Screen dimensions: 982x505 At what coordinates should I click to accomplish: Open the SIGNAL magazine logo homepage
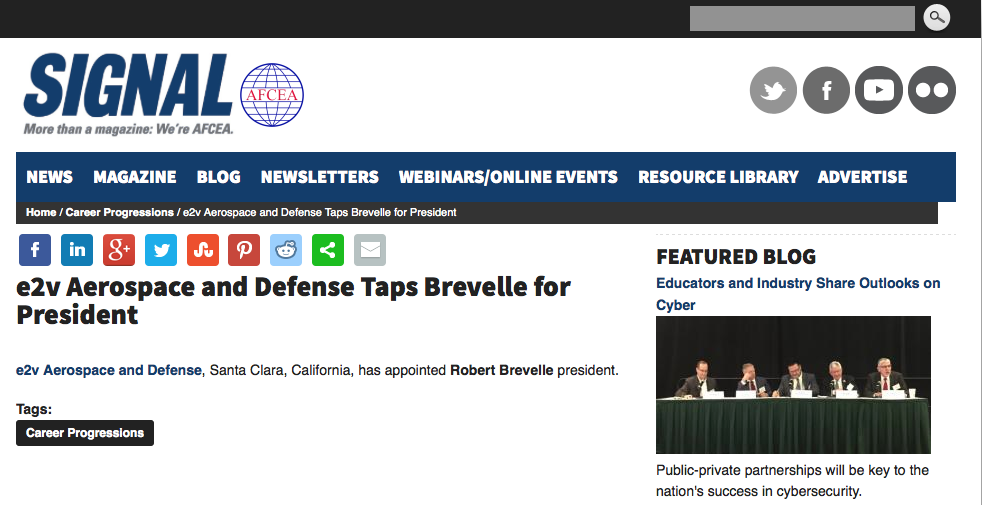click(128, 93)
